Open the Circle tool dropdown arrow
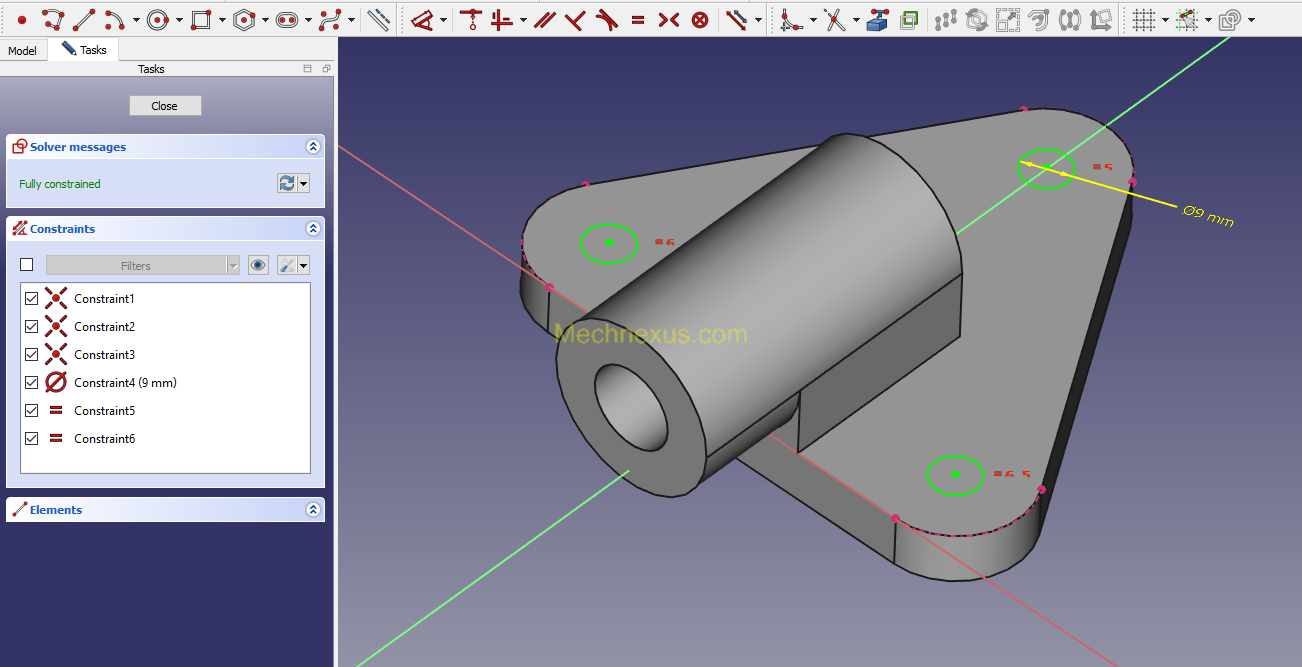Screen dimensions: 1302x667 [179, 20]
